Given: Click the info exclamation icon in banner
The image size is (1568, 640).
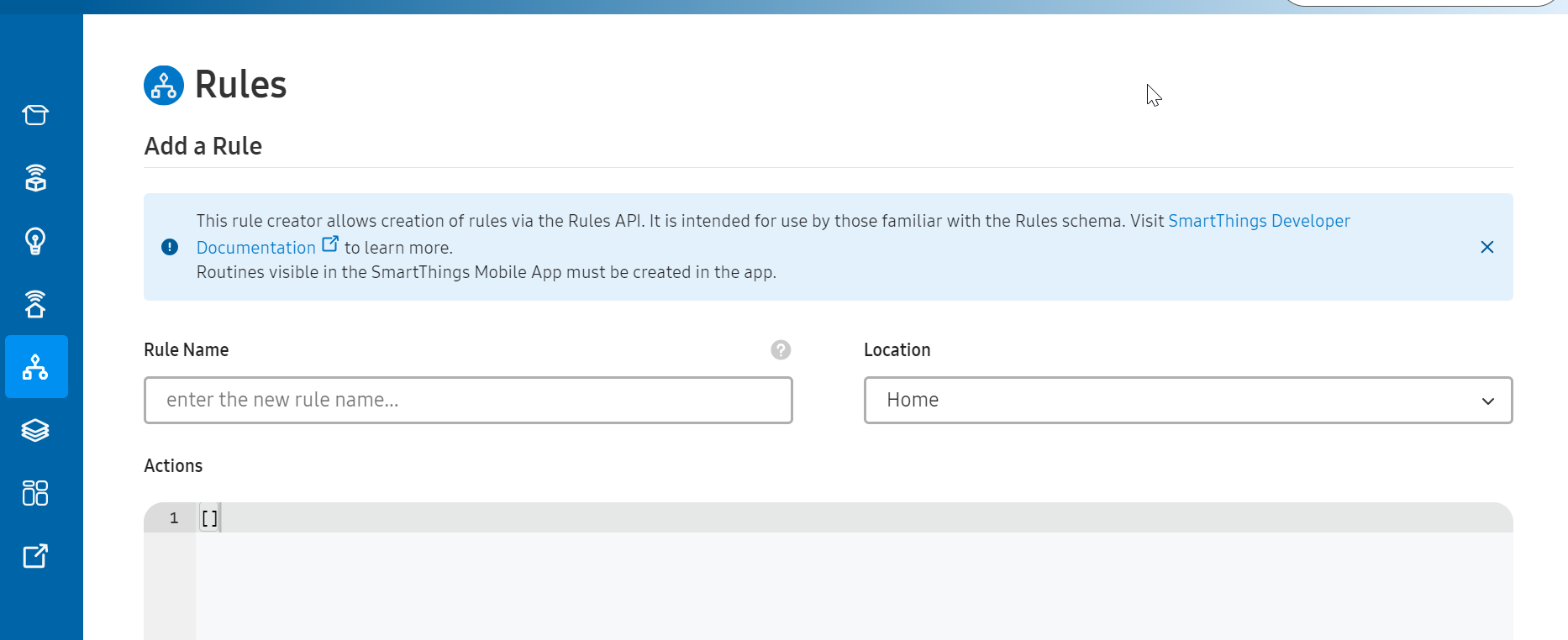Looking at the screenshot, I should click(x=170, y=247).
